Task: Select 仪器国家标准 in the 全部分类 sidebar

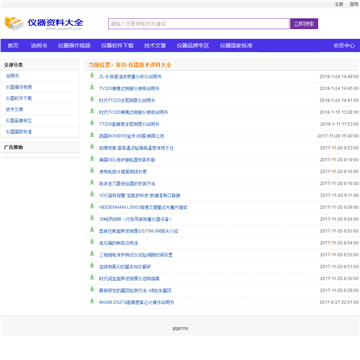Action: point(19,132)
